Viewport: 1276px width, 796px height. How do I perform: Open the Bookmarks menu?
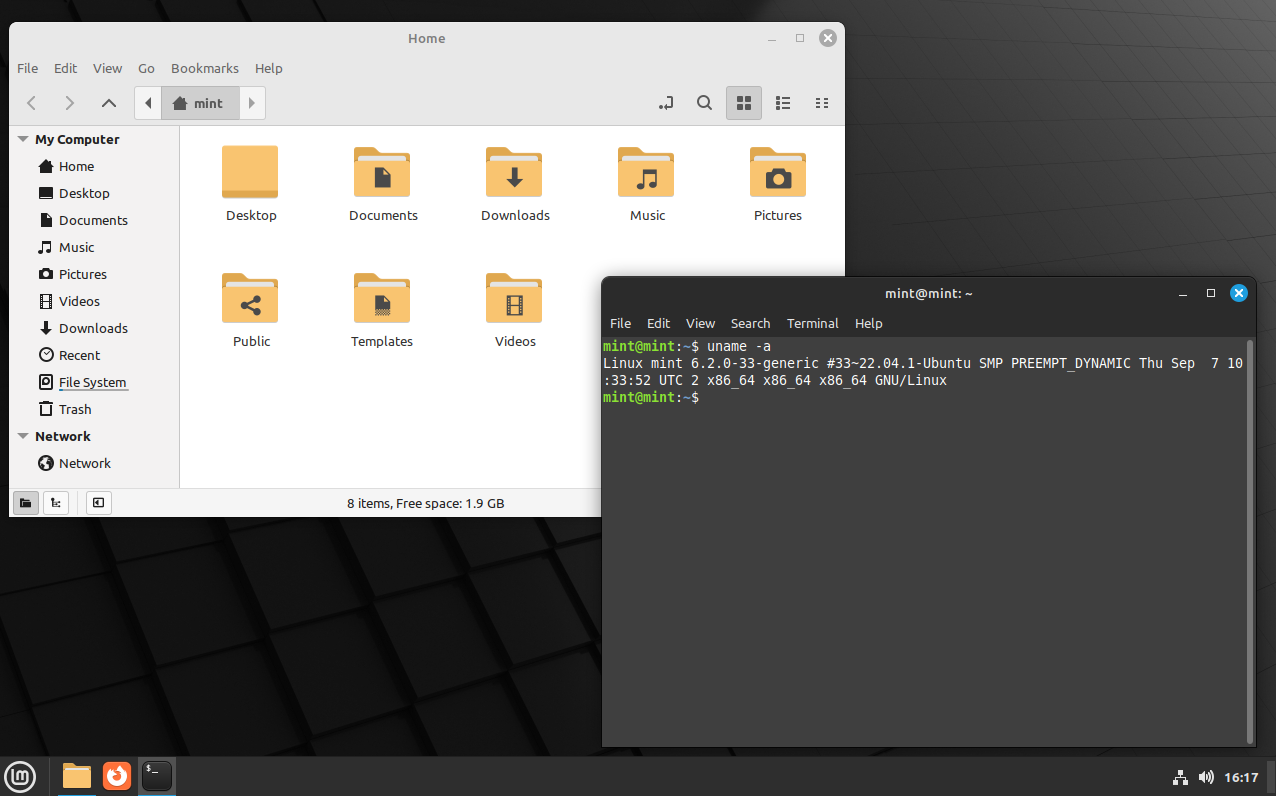(x=204, y=68)
